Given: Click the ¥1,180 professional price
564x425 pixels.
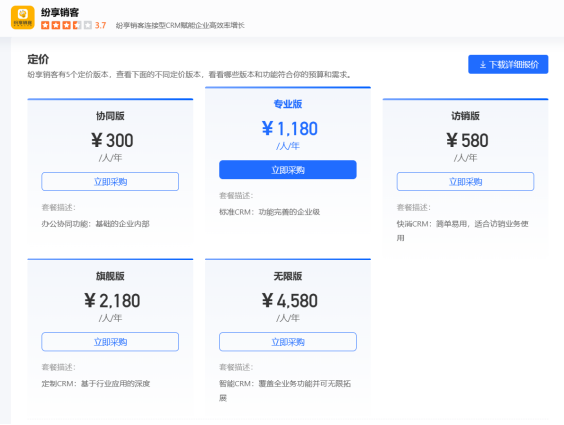Looking at the screenshot, I should [x=290, y=128].
